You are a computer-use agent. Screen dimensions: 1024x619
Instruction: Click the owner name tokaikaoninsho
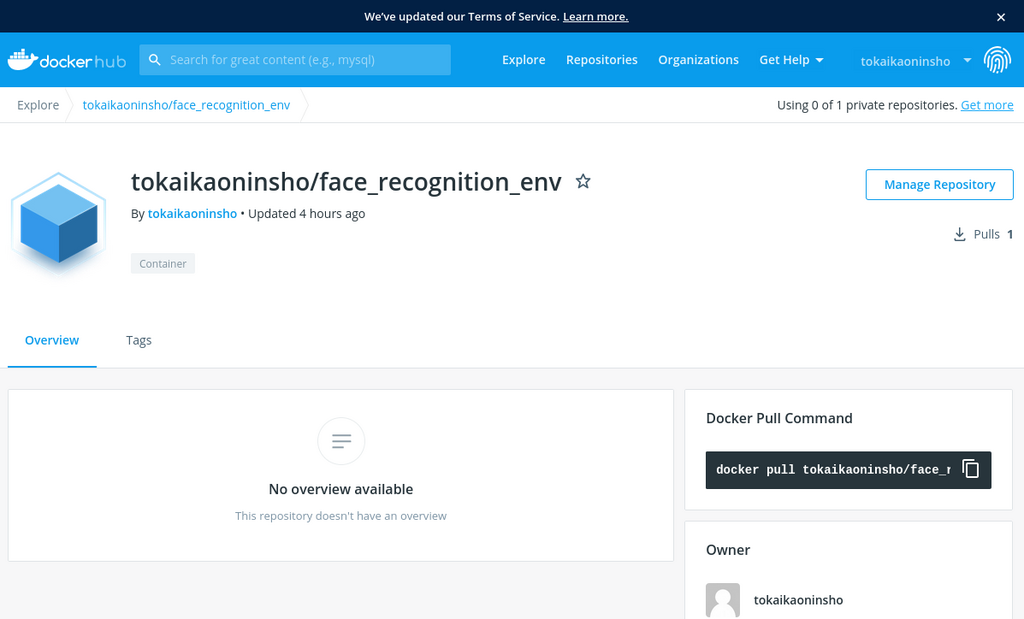pos(798,600)
